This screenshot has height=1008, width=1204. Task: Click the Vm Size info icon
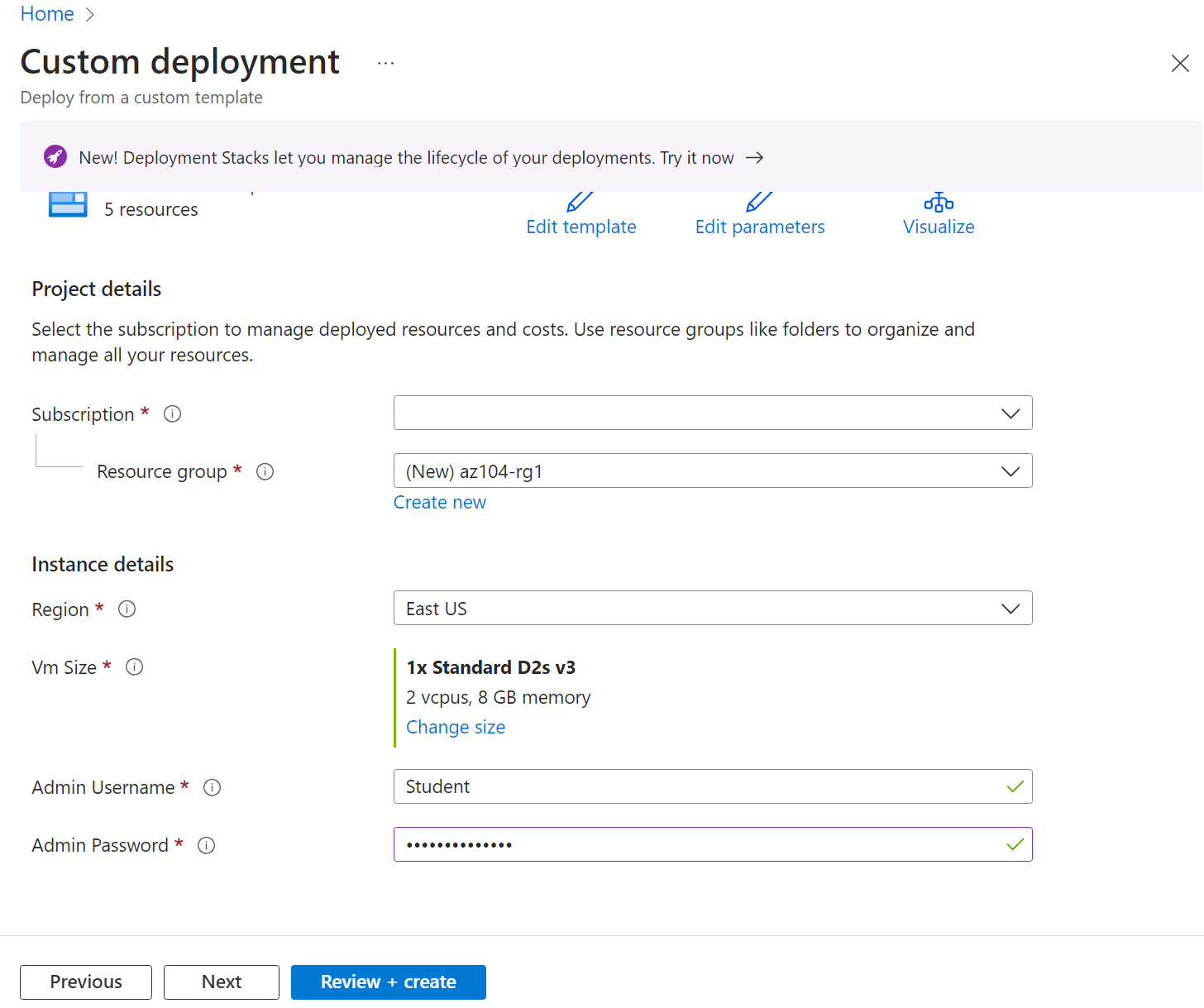134,667
